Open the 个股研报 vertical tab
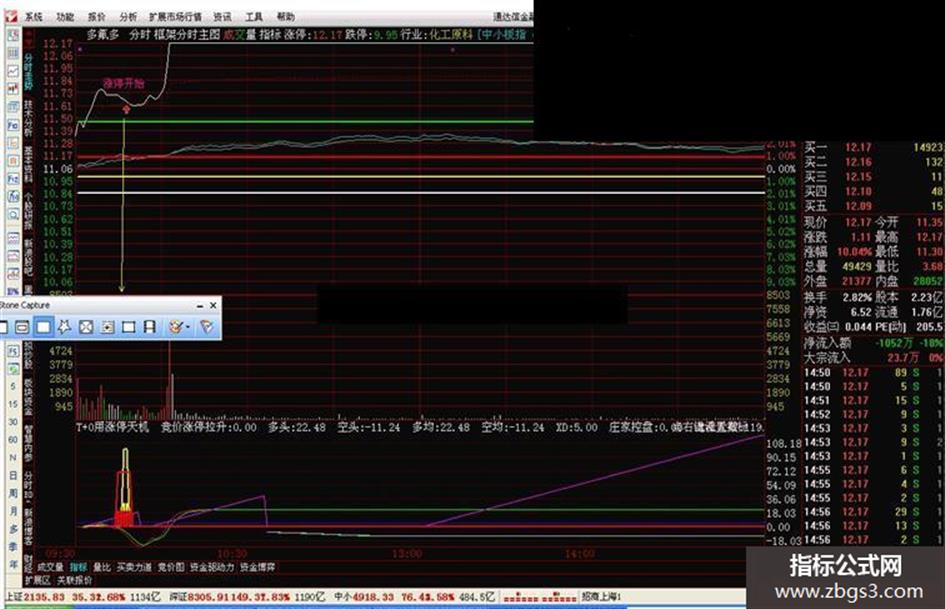Screen dimensions: 945x609 pos(28,211)
